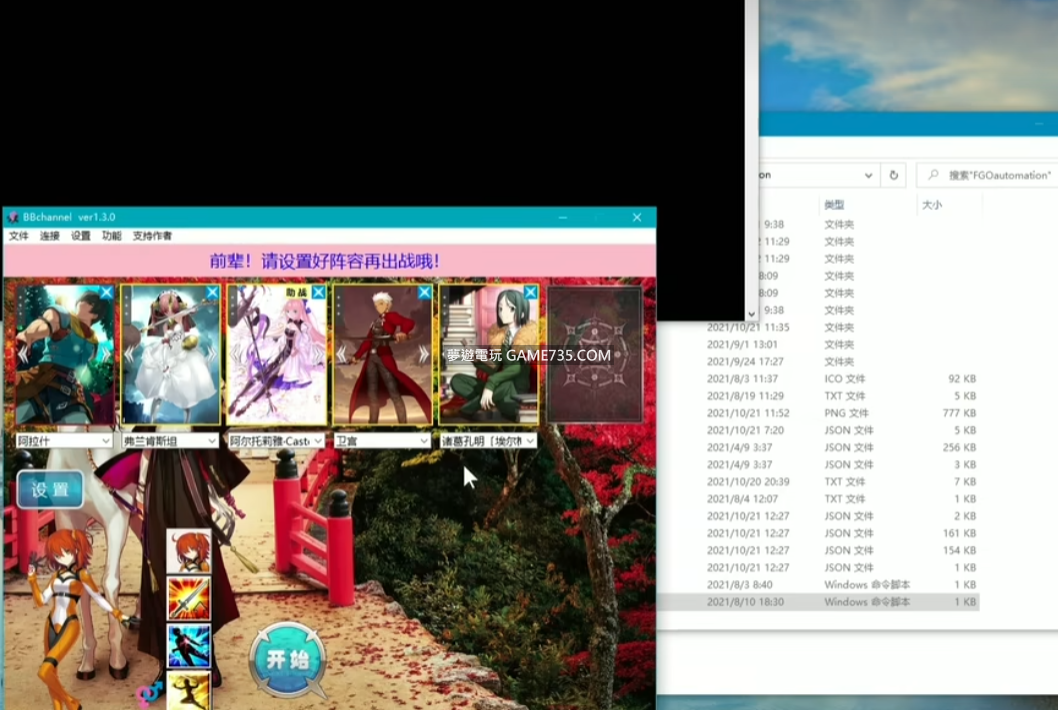Screen dimensions: 1058x710
Task: Select the 2021/8/10 18:30 command script row
Action: click(818, 602)
